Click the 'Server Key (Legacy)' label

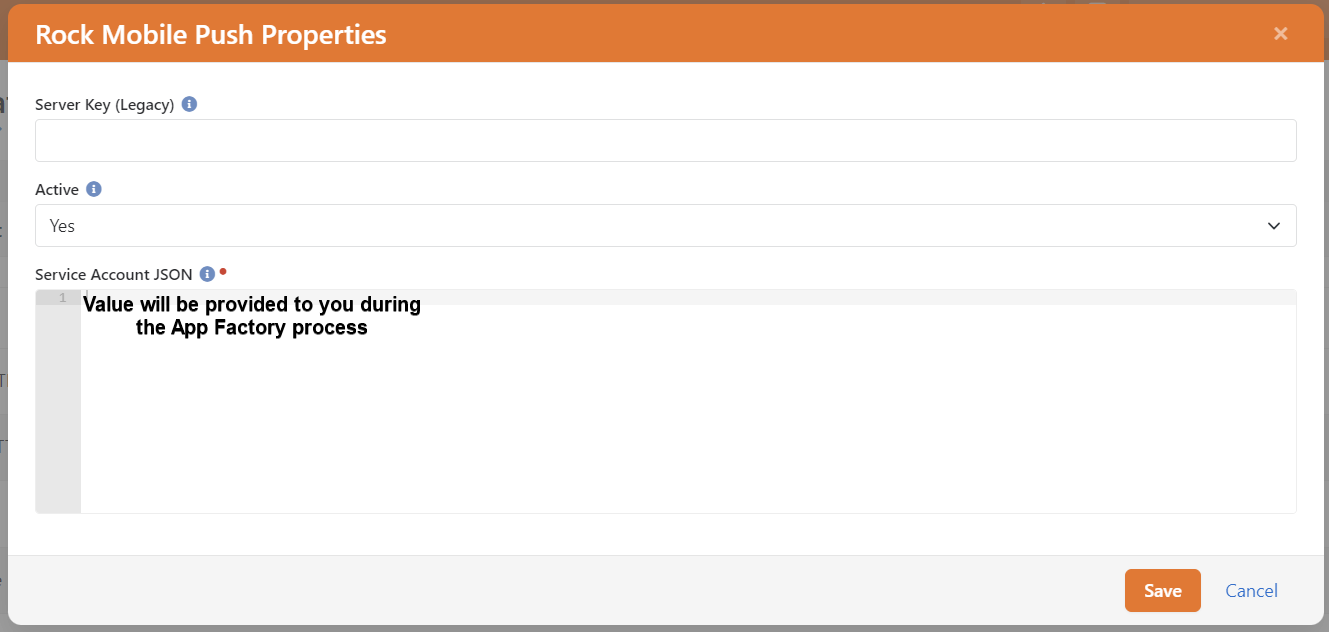[105, 104]
